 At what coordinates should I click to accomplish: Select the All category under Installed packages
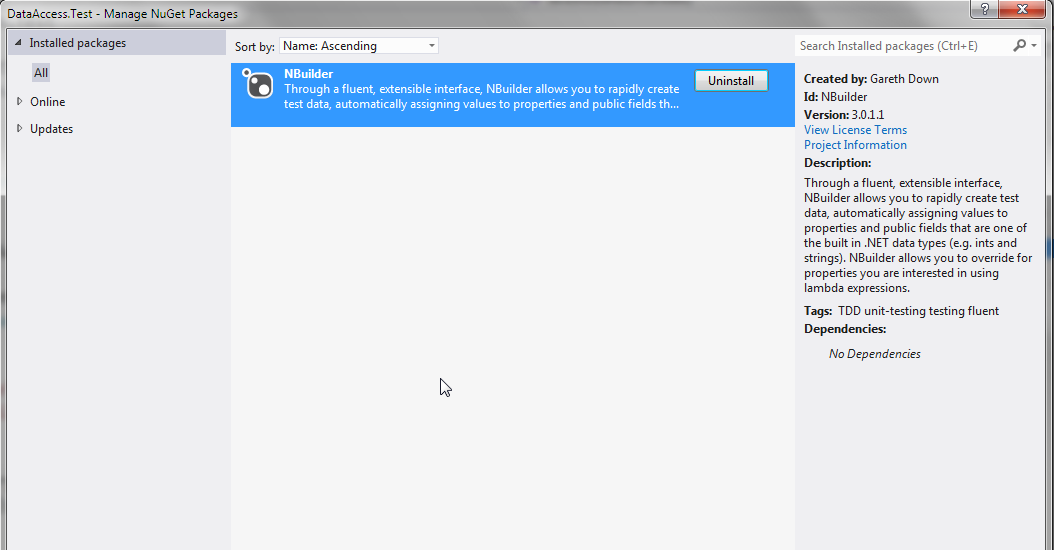tap(41, 73)
